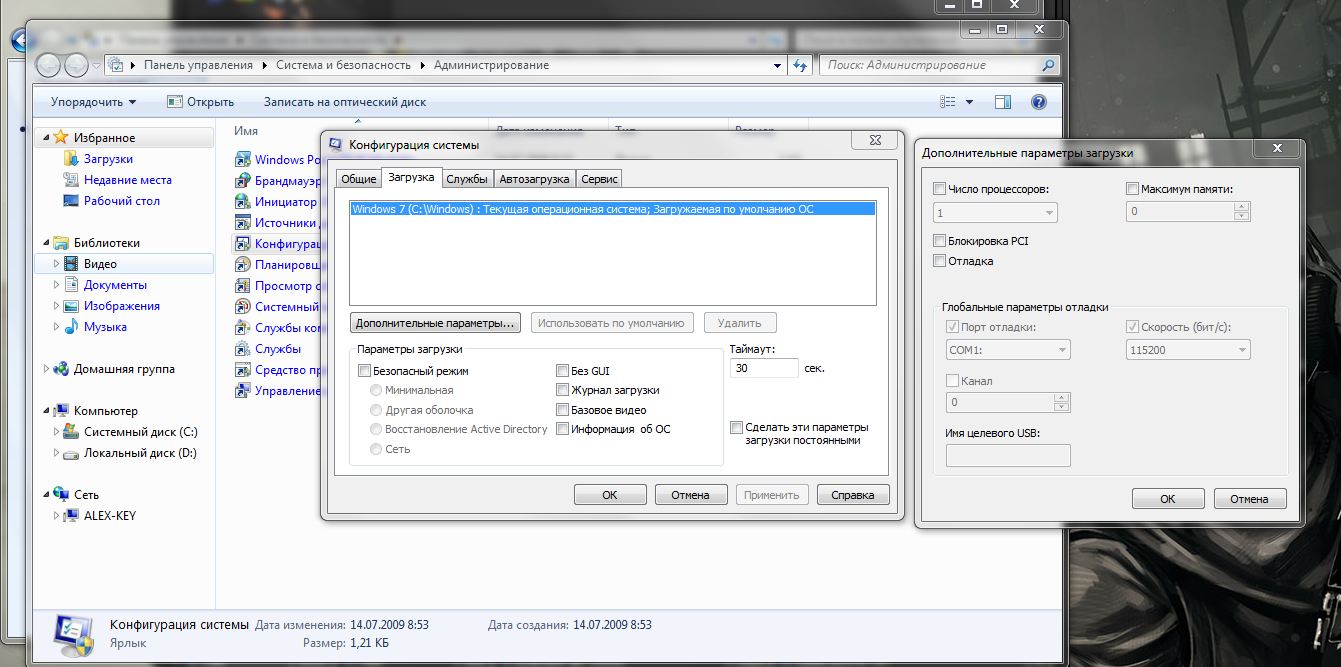Toggle the preview pane icon in toolbar

tap(1003, 102)
